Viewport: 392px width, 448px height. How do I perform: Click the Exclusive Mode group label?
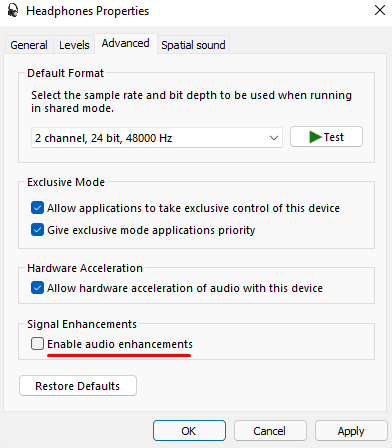click(66, 182)
